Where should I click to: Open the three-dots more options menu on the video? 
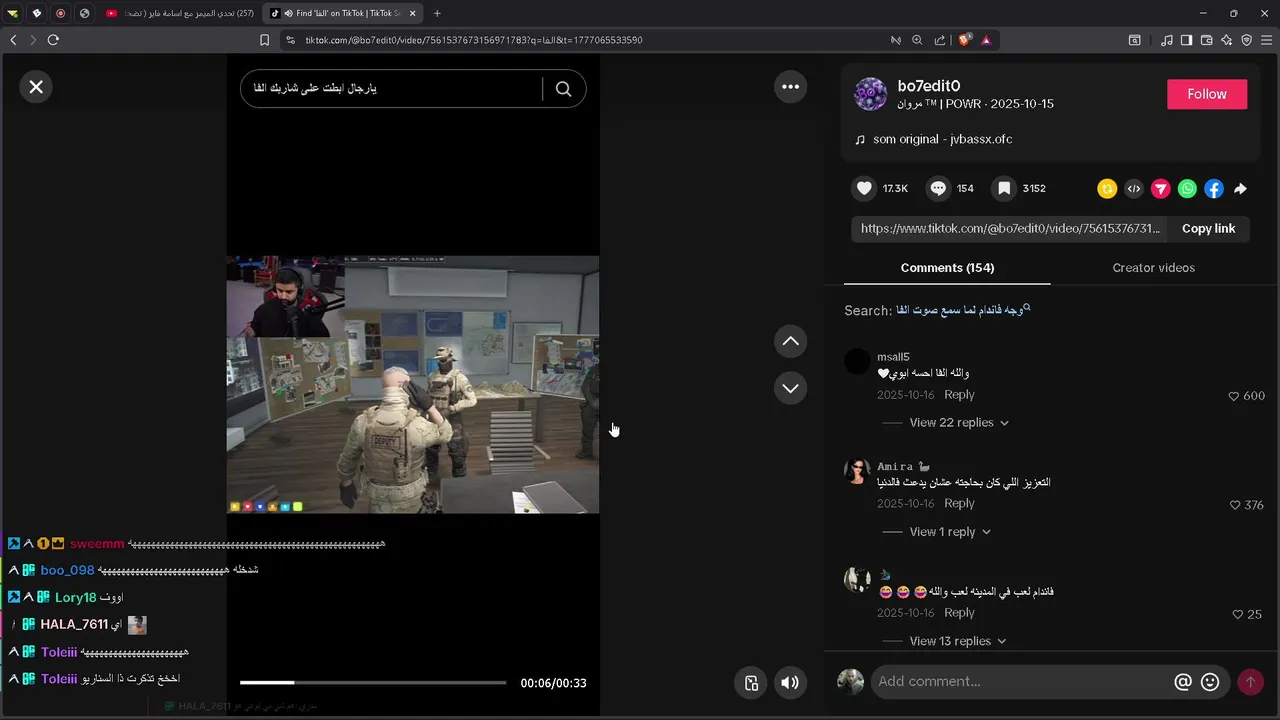[x=790, y=87]
